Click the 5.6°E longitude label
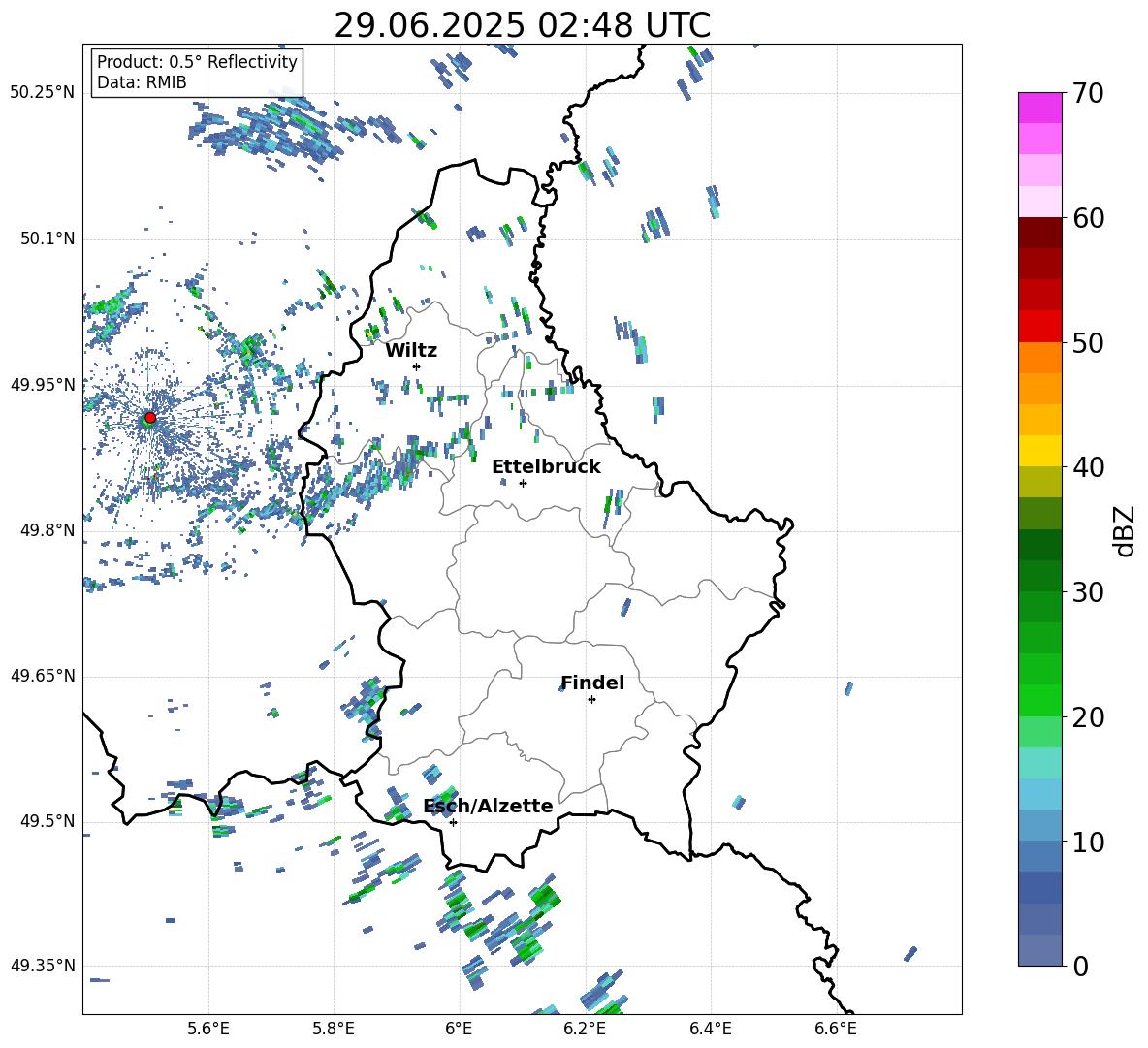 tap(208, 1030)
